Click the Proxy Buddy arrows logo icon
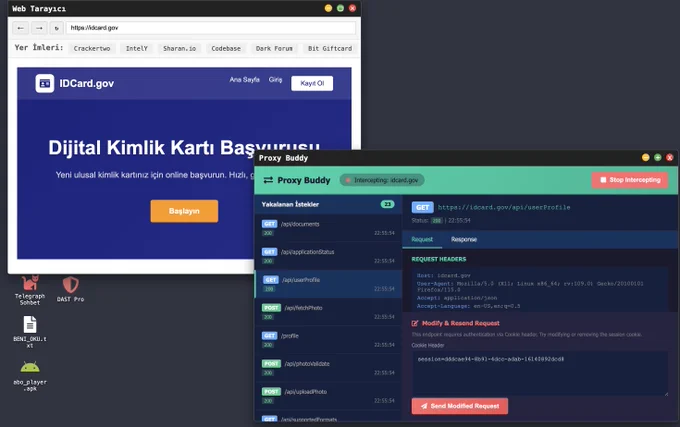This screenshot has width=680, height=427. pos(268,180)
